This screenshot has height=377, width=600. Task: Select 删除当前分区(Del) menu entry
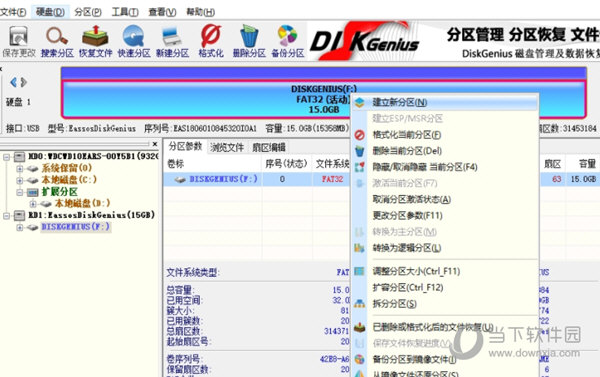[445, 151]
